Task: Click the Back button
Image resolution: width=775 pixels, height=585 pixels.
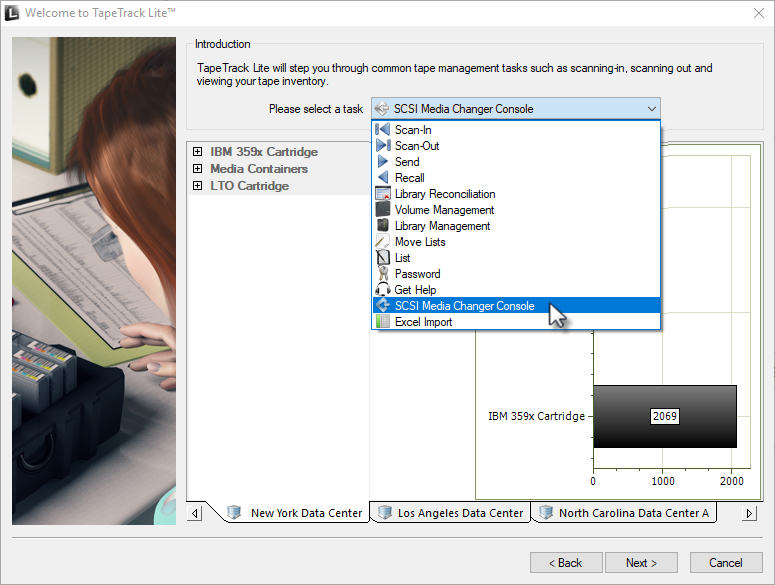Action: pyautogui.click(x=566, y=563)
